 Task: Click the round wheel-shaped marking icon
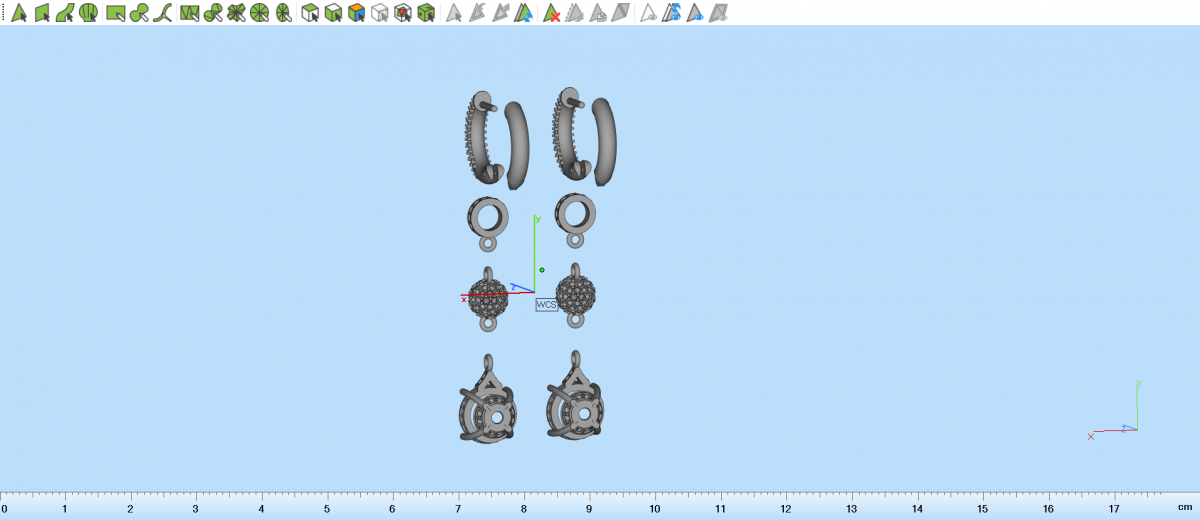pos(260,13)
